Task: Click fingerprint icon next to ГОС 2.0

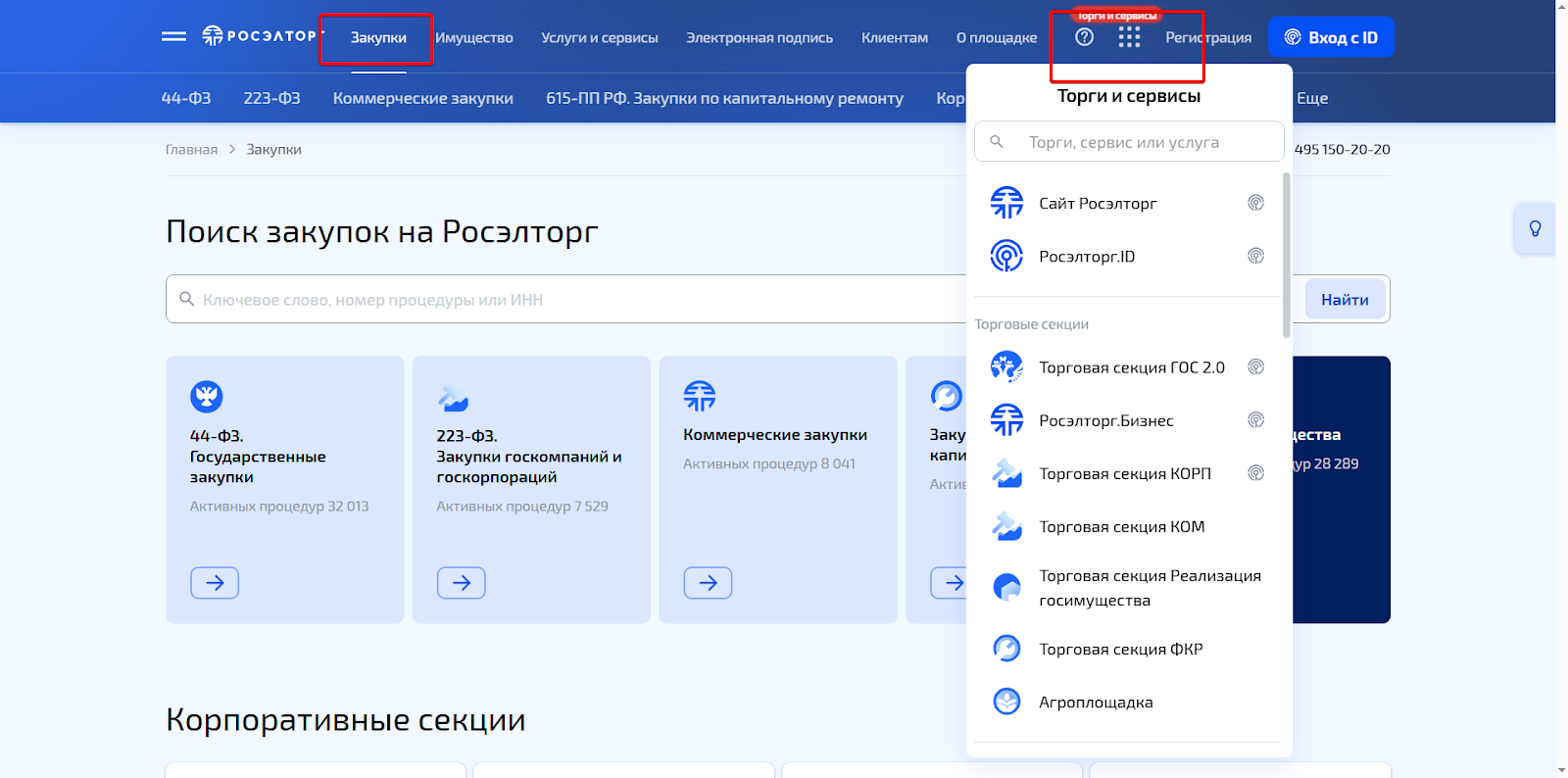Action: [1255, 367]
